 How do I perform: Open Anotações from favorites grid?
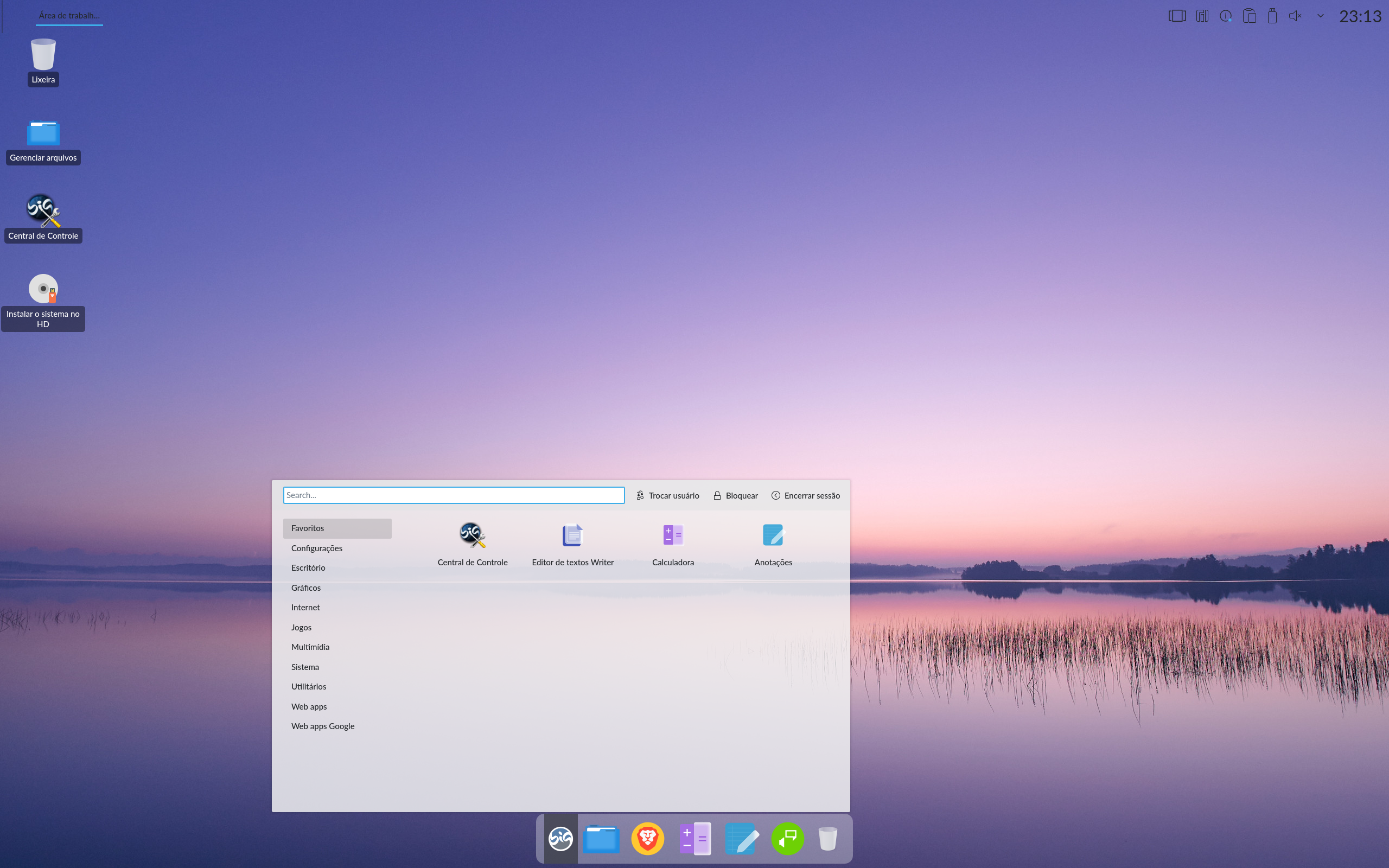[773, 544]
